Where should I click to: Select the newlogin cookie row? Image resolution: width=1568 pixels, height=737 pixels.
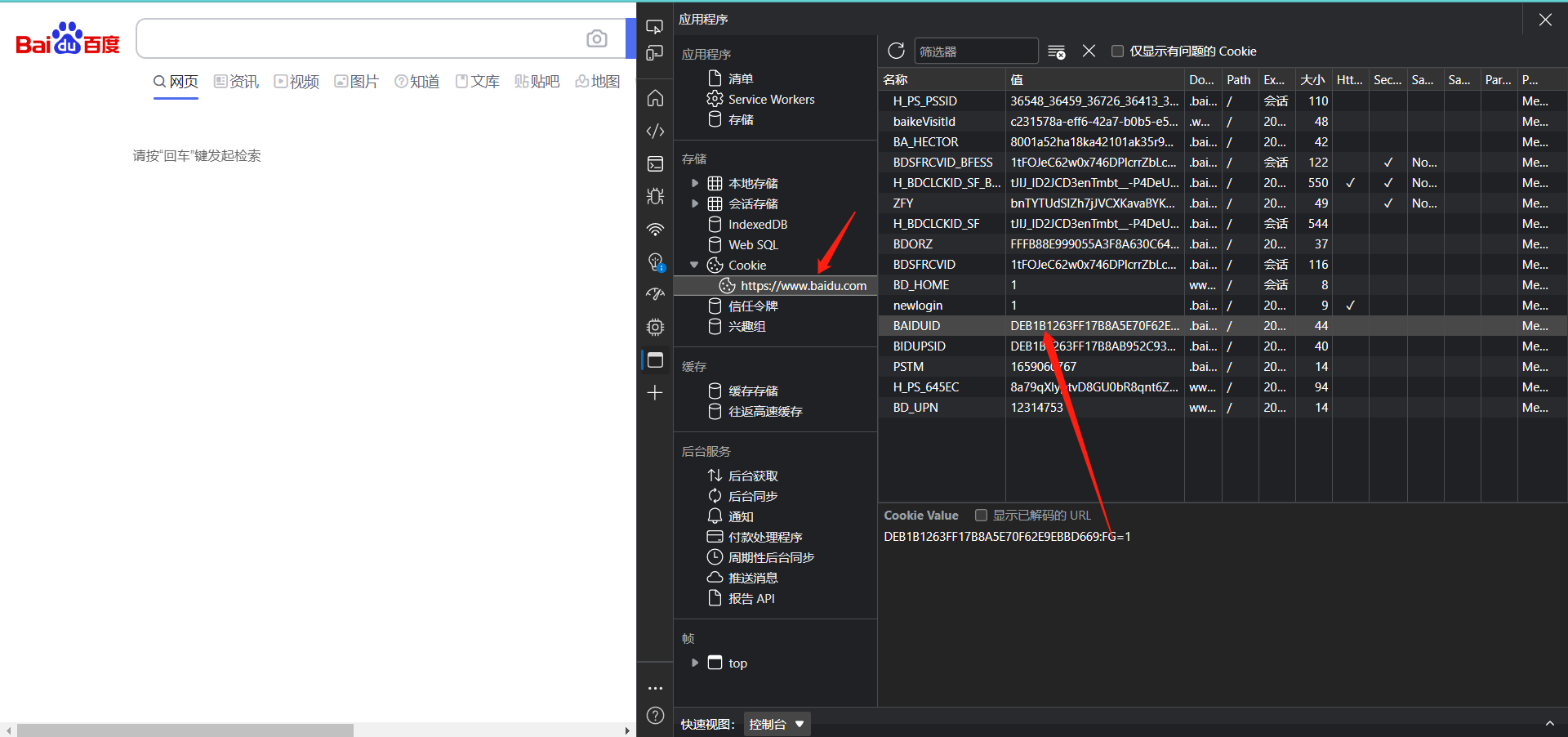1223,305
